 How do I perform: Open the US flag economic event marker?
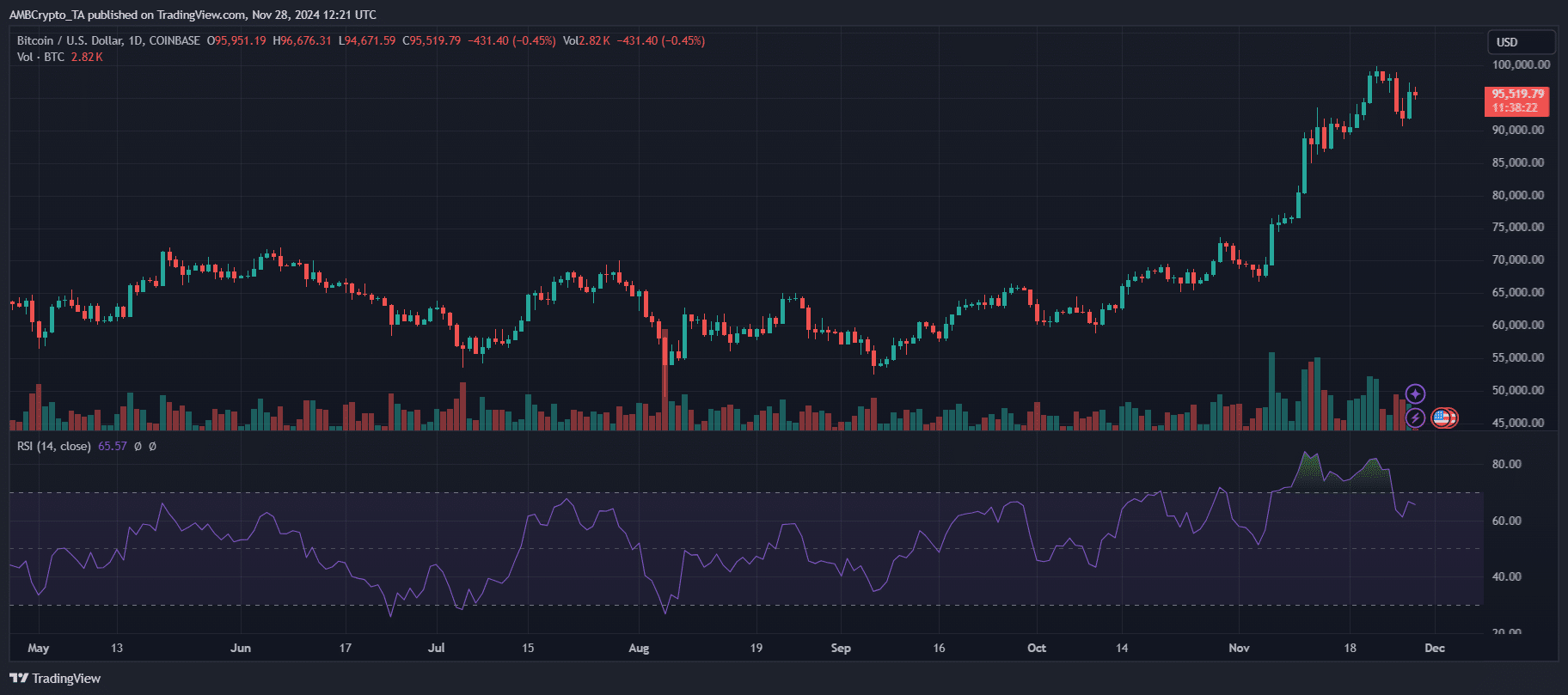click(x=1442, y=418)
